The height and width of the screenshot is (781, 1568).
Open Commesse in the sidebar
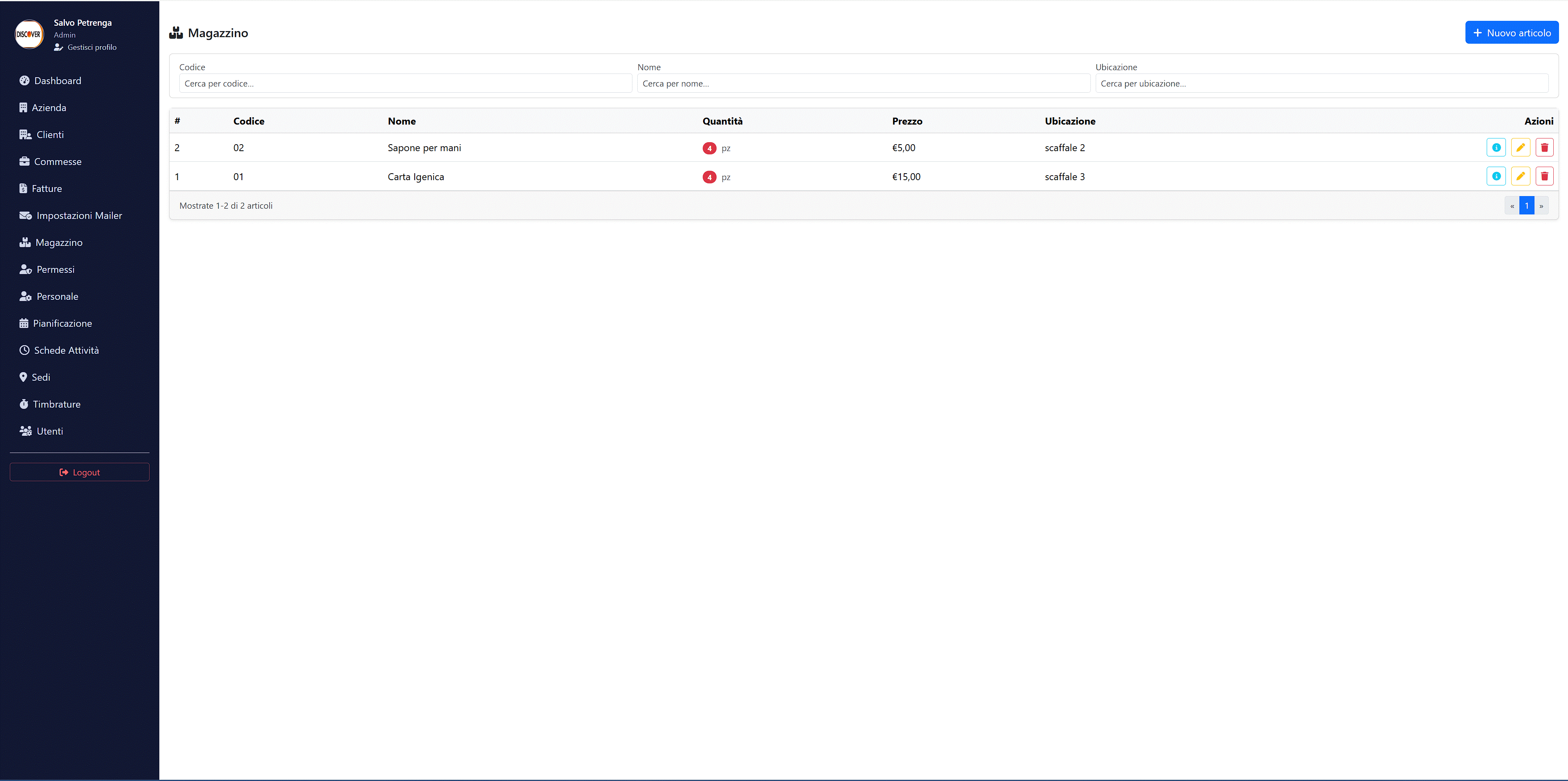click(x=57, y=161)
